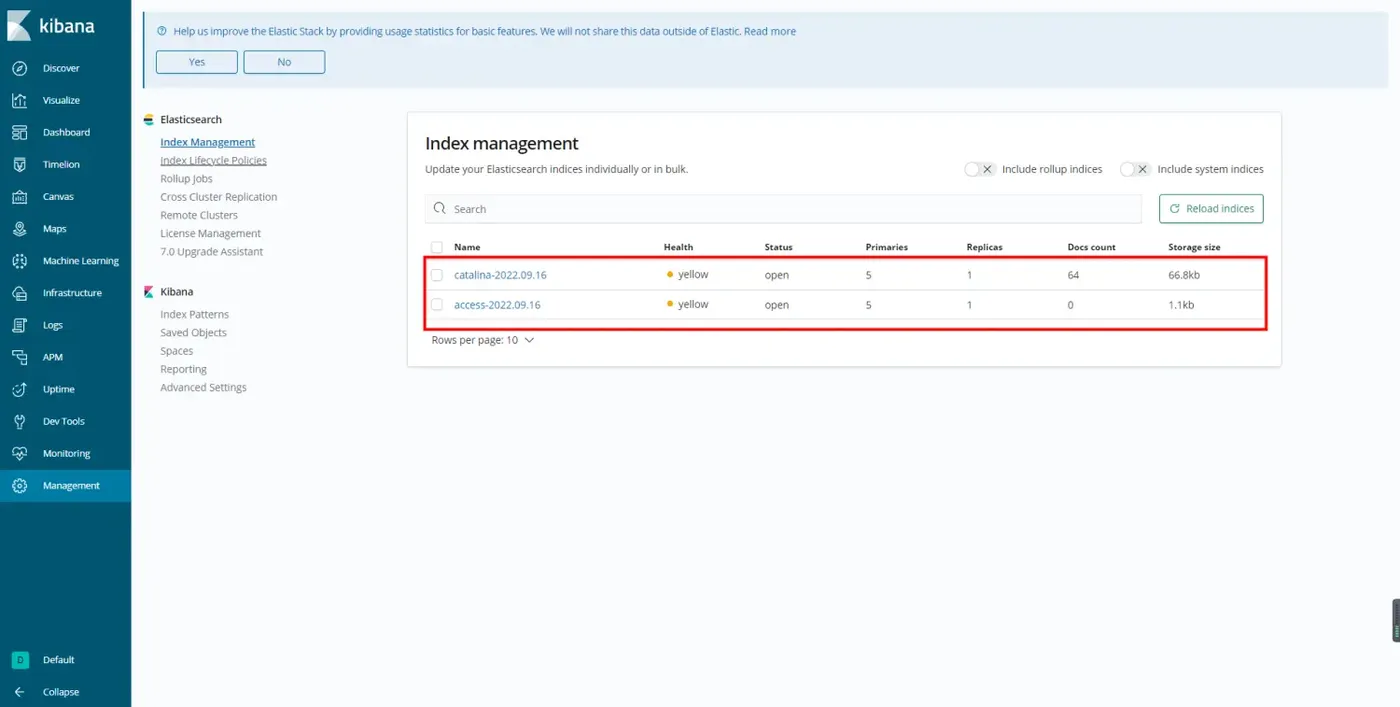Sort by the Health column header
Image resolution: width=1400 pixels, height=707 pixels.
[x=678, y=247]
